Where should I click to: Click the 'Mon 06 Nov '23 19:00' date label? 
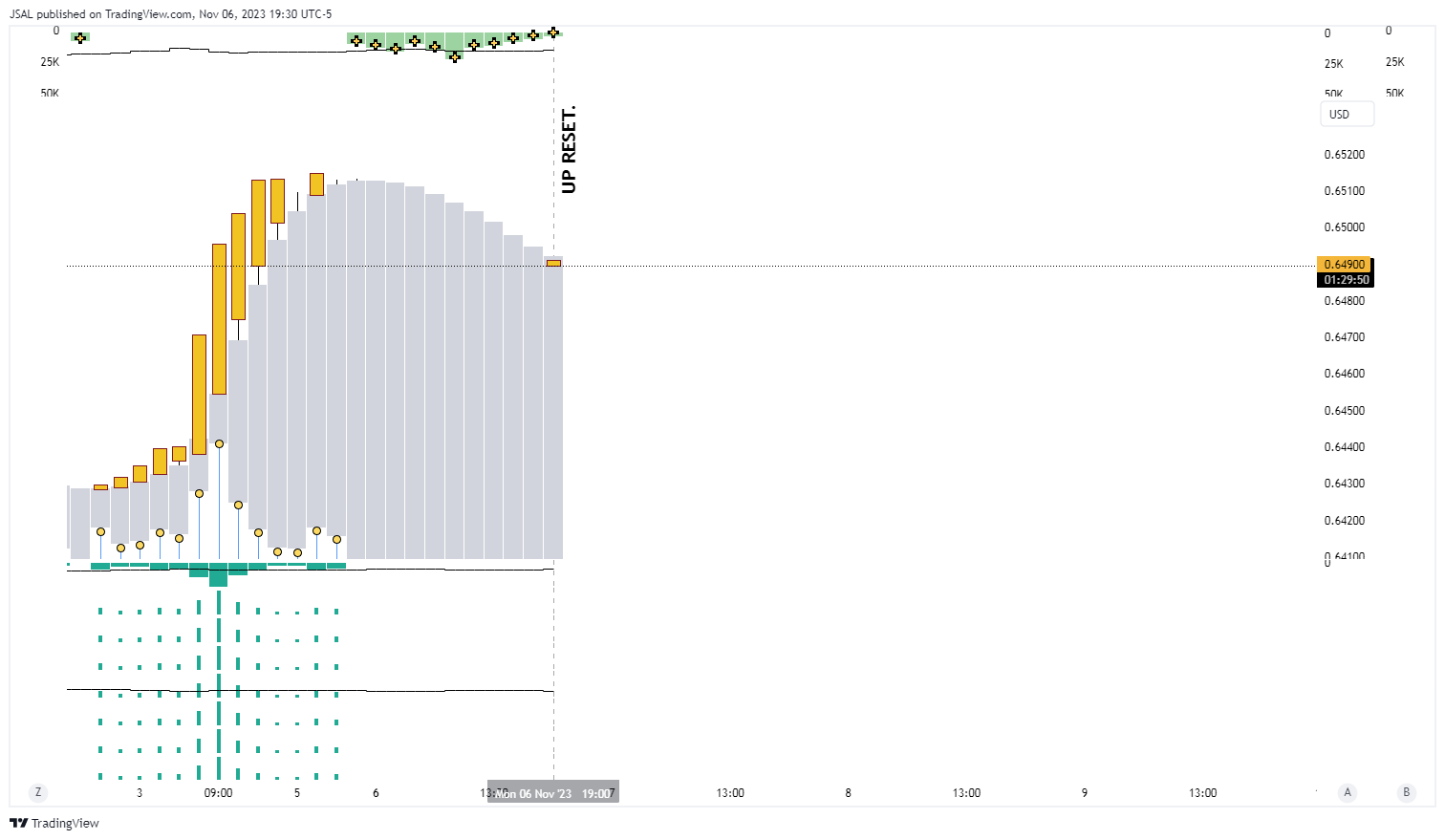coord(553,793)
